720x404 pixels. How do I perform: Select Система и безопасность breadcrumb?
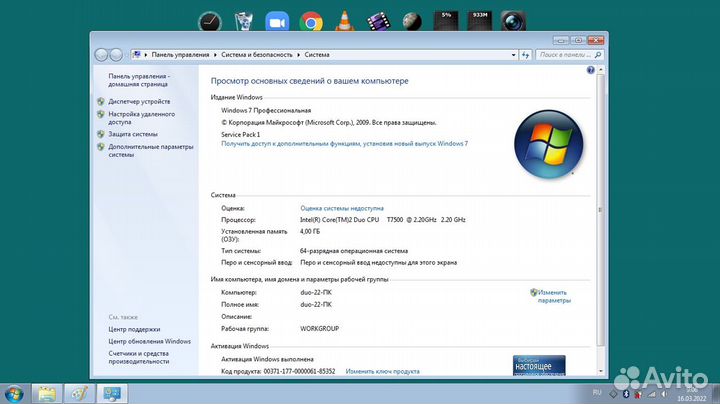click(257, 55)
